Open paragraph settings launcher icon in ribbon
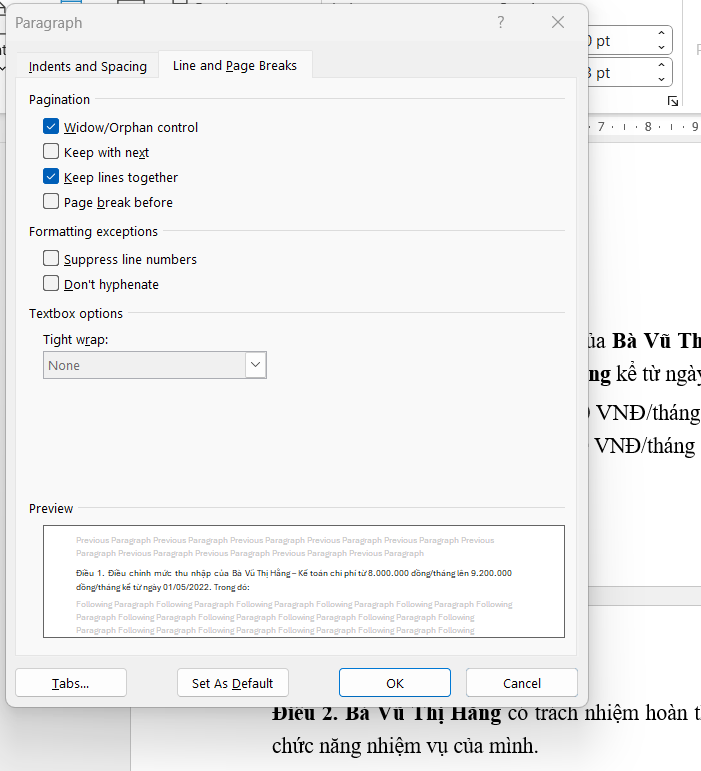The image size is (701, 771). point(673,101)
